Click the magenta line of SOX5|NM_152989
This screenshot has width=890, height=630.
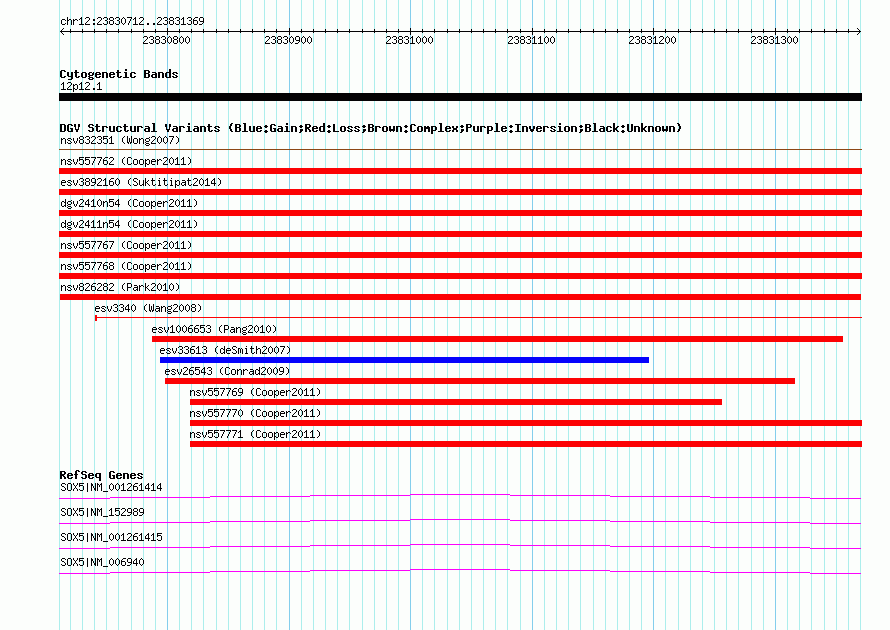460,522
